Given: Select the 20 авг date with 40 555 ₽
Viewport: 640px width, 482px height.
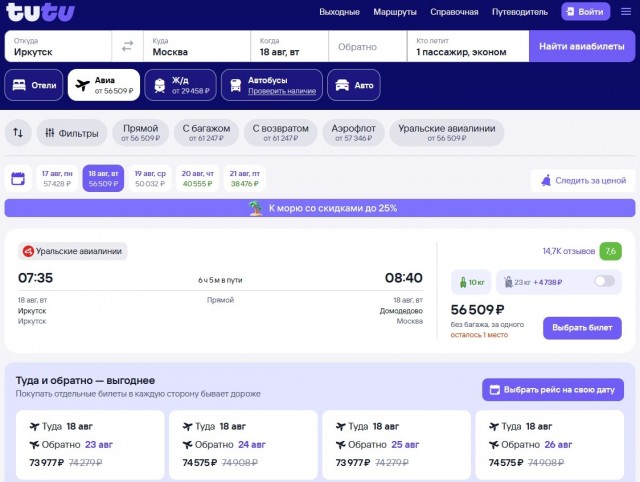Looking at the screenshot, I should point(198,179).
